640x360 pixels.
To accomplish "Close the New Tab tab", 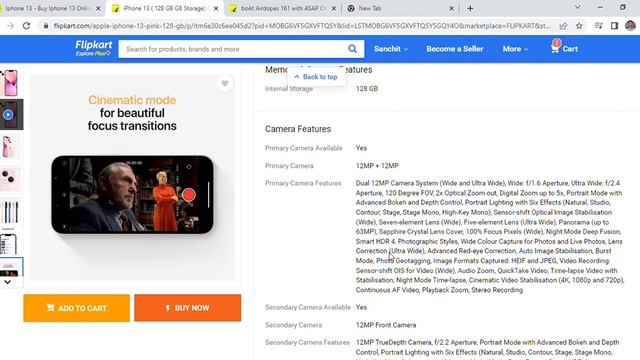I will point(451,8).
